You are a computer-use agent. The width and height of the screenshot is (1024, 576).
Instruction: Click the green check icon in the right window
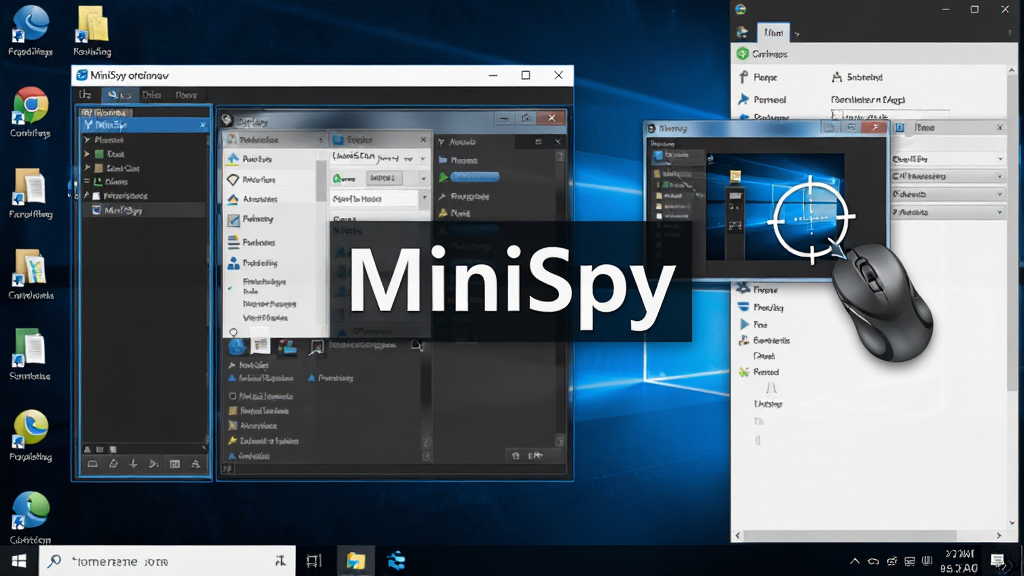[743, 54]
